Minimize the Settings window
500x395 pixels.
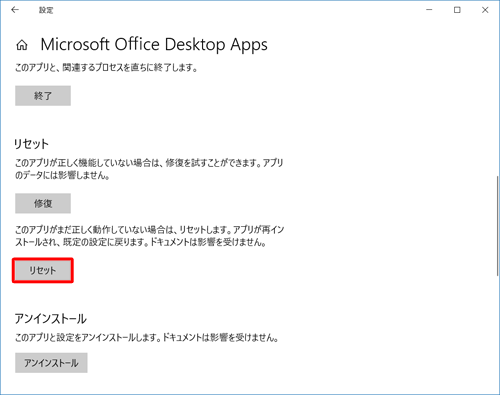[429, 10]
